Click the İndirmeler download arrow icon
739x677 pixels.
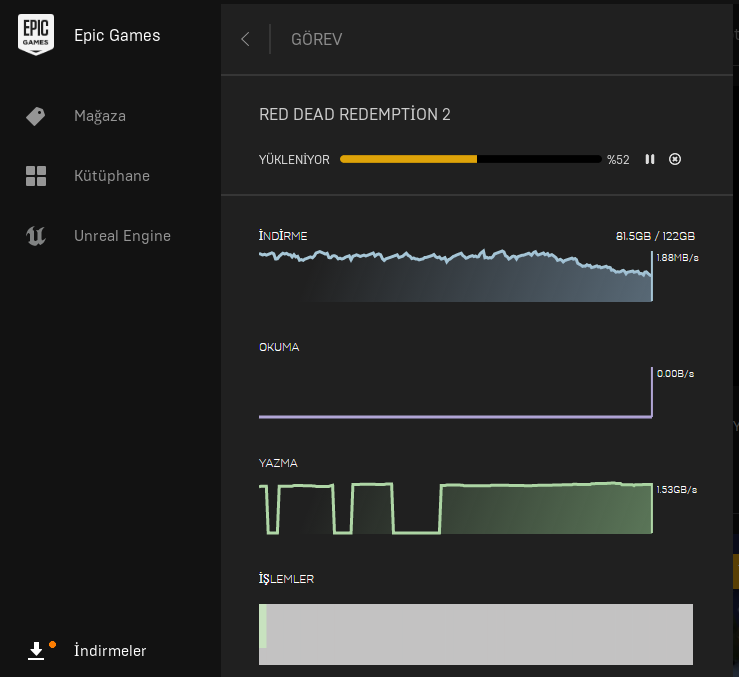pos(36,651)
